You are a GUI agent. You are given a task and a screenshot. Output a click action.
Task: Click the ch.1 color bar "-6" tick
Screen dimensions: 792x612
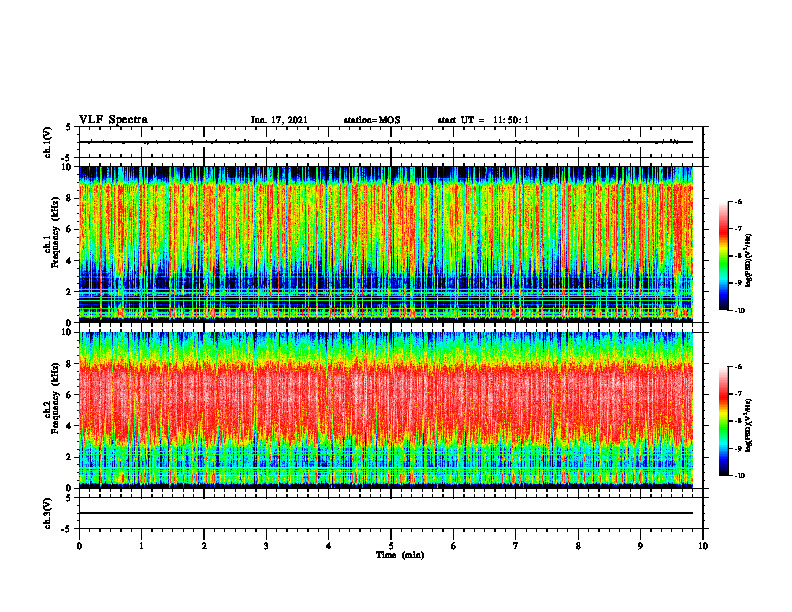click(738, 202)
